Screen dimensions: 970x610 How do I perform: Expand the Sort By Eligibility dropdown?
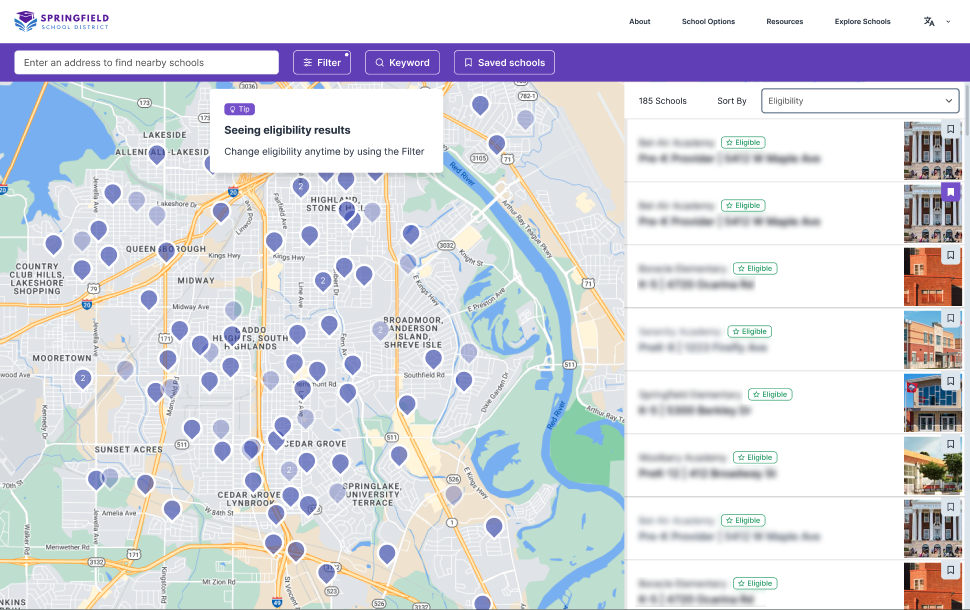[x=861, y=101]
